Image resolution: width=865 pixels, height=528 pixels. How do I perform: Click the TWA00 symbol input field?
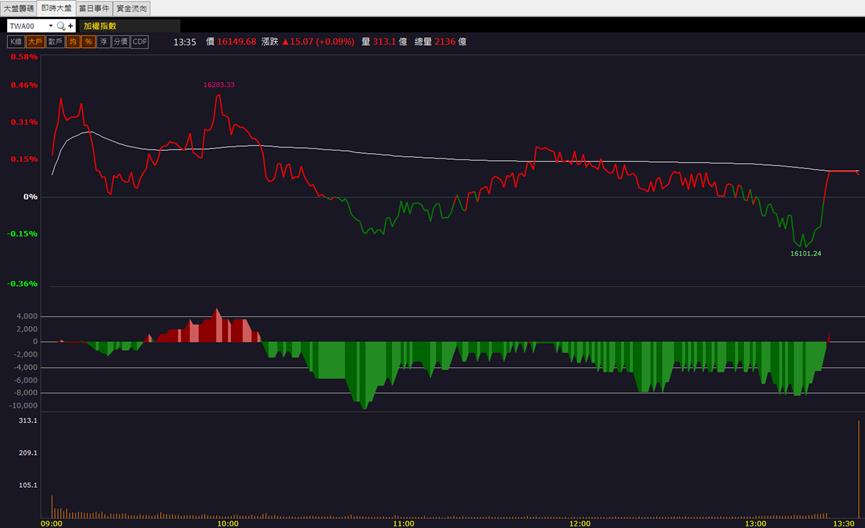[27, 26]
